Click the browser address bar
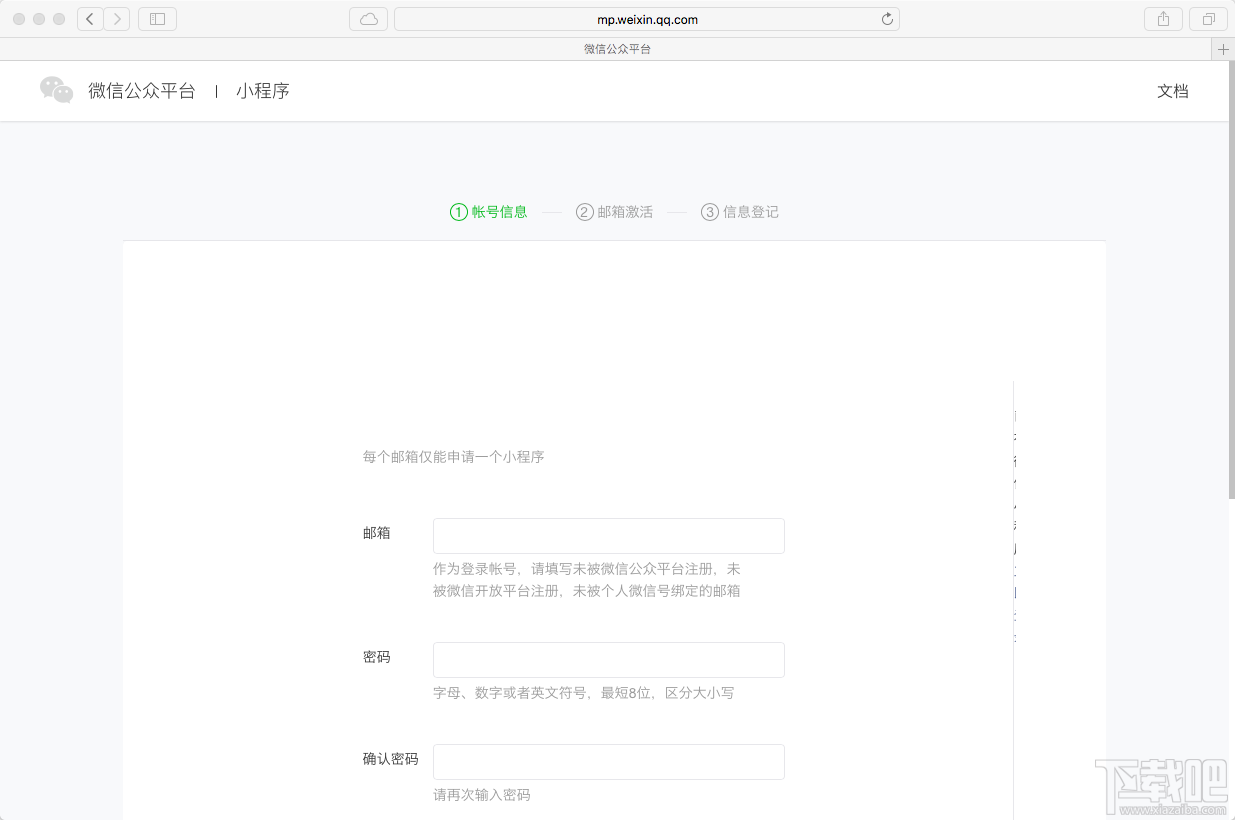Screen dimensions: 1235x820 pos(647,18)
